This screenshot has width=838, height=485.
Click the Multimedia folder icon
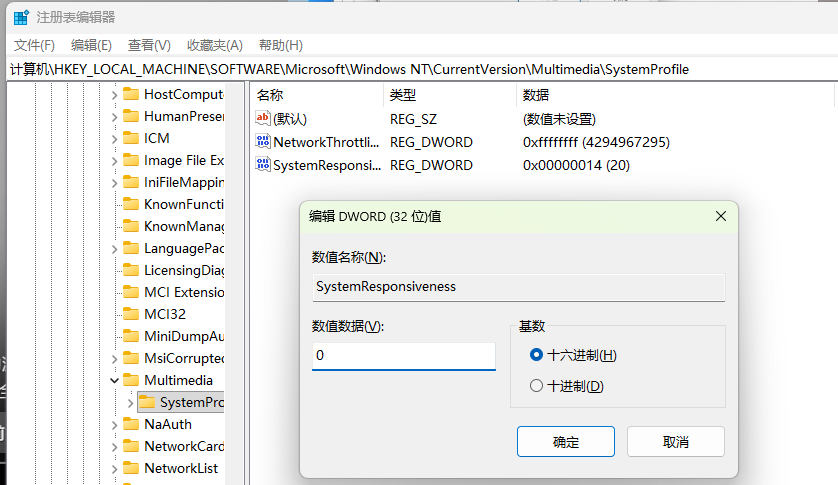coord(131,380)
